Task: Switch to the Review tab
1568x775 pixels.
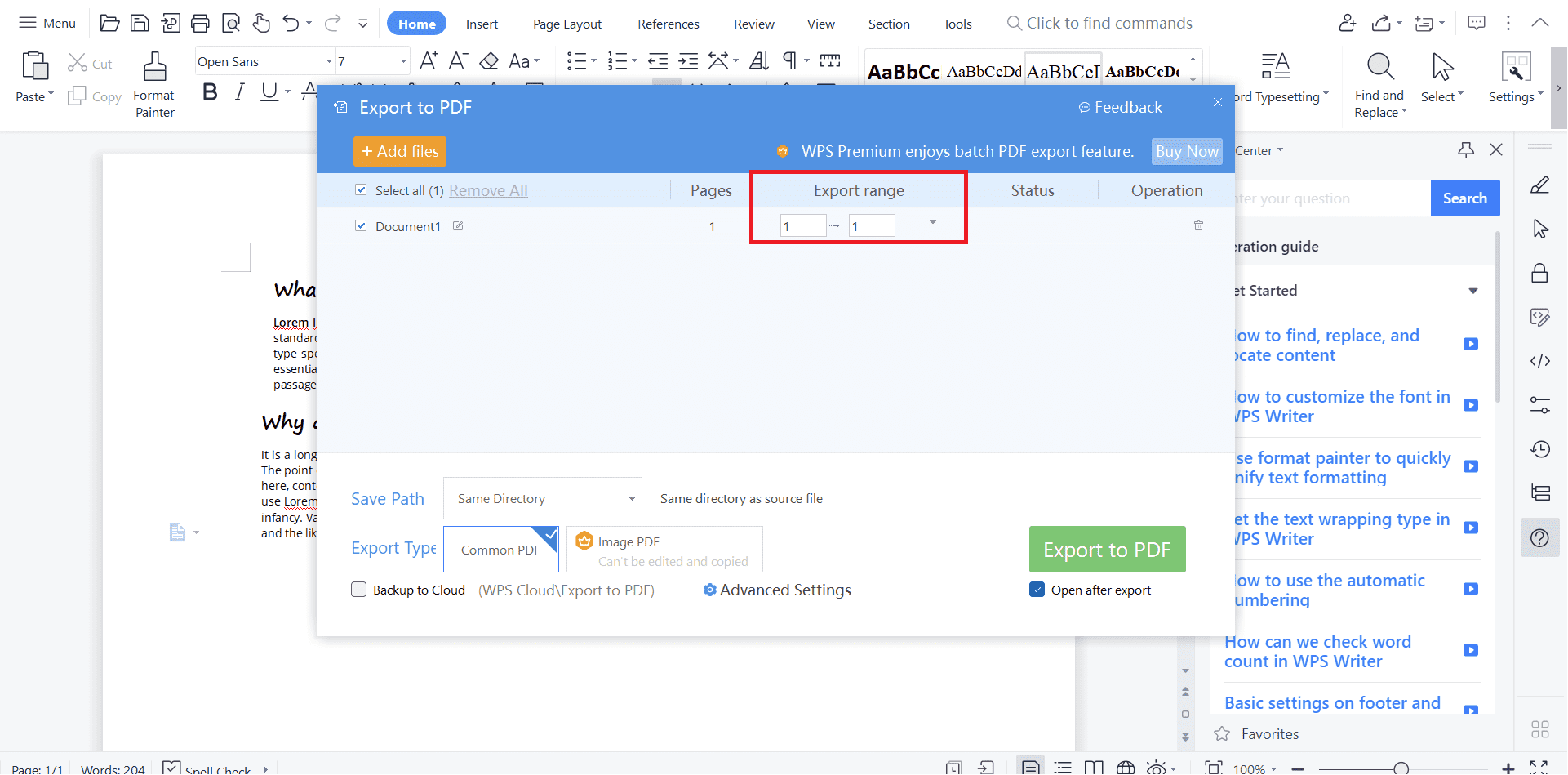Action: (x=754, y=24)
